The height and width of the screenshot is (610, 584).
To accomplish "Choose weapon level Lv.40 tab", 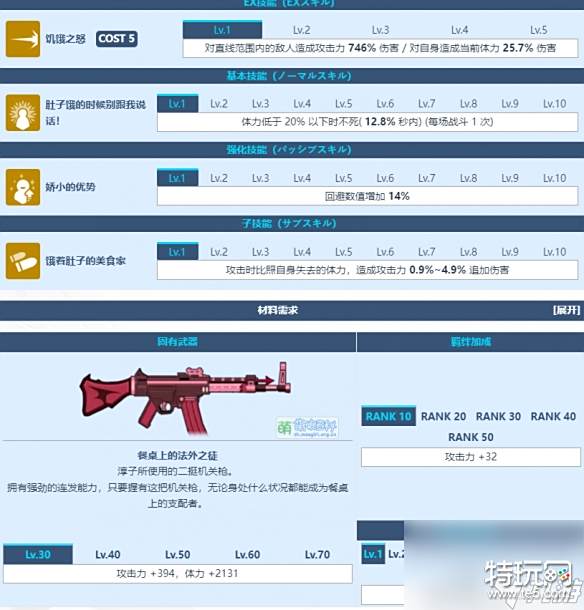I will (108, 554).
